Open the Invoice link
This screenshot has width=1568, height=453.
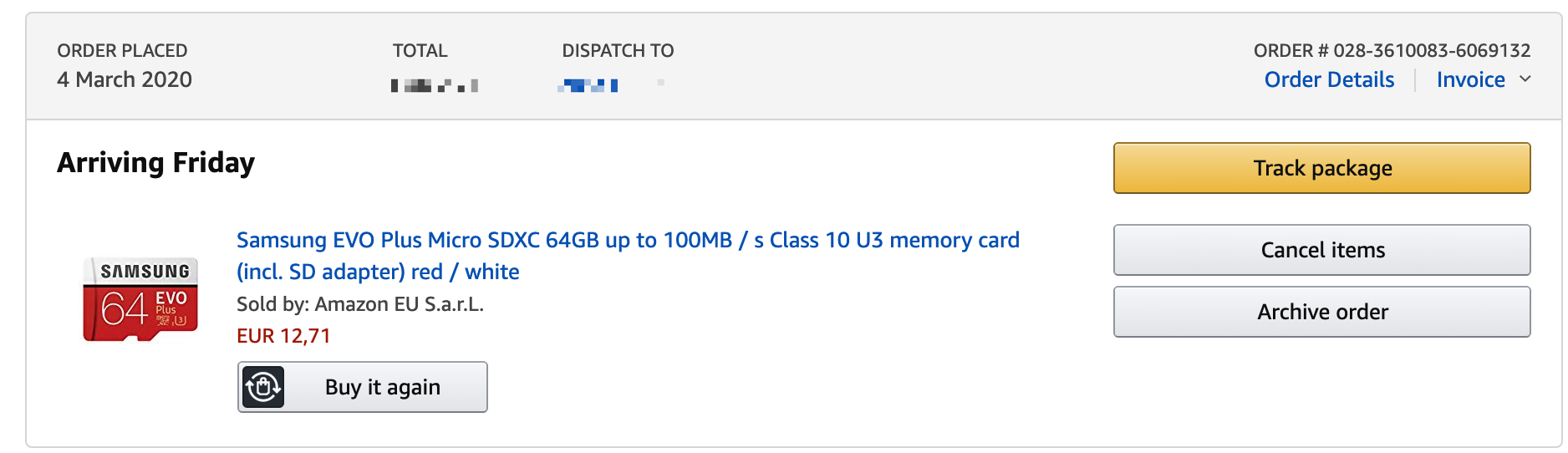click(1470, 79)
